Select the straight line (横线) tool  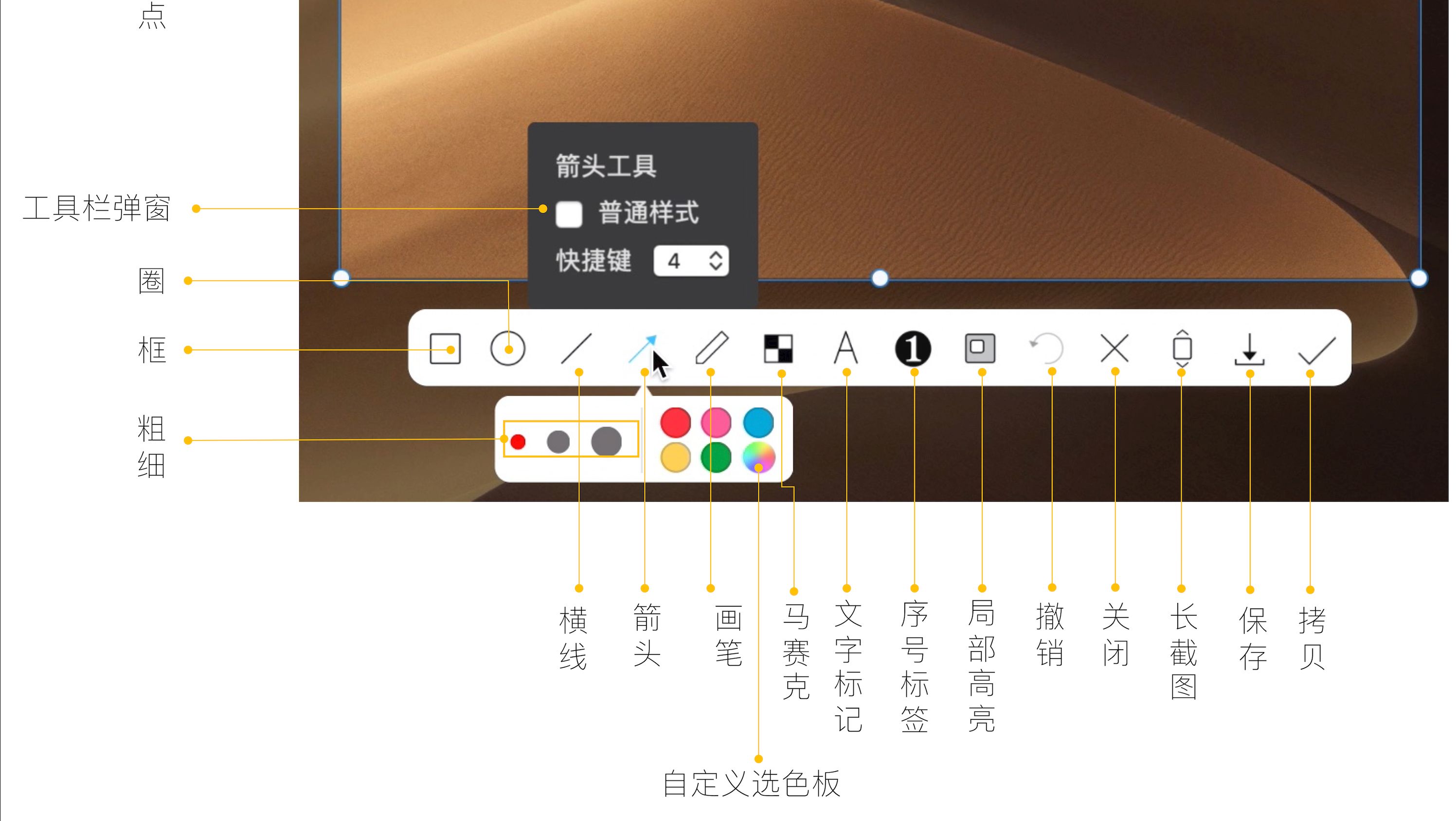click(577, 349)
